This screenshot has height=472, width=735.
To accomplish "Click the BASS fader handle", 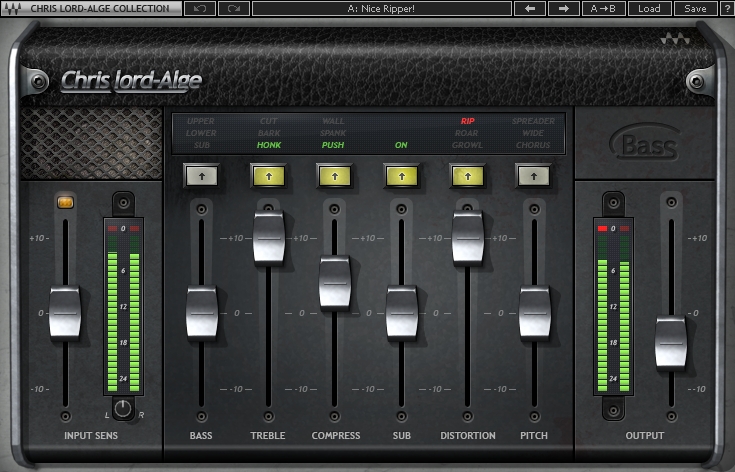I will pos(202,312).
